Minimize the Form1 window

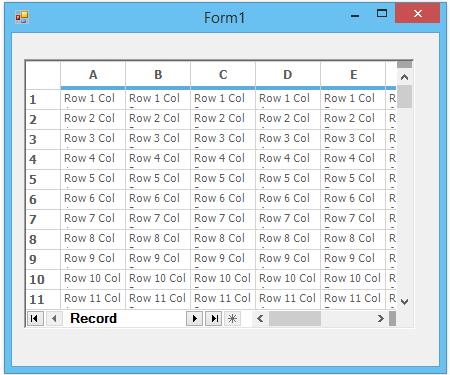click(x=355, y=15)
